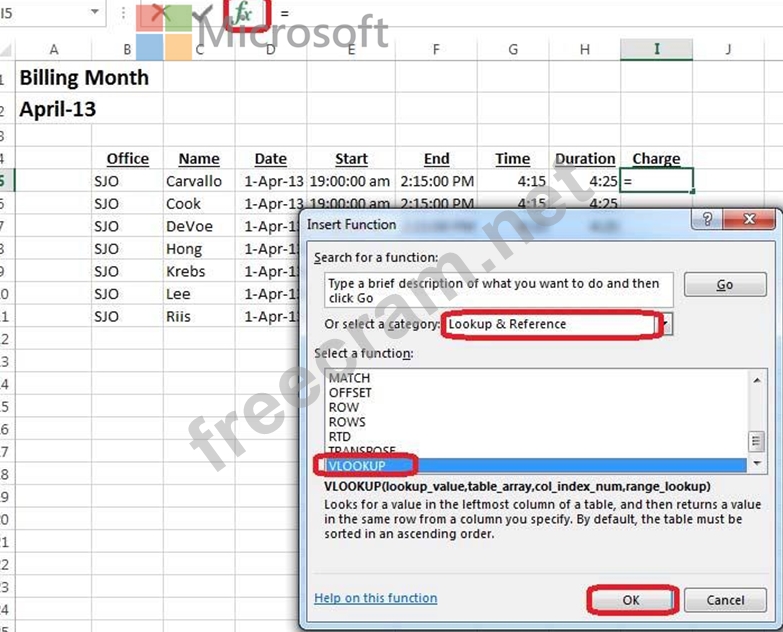Click the Start header cell
The image size is (783, 632).
pos(351,159)
